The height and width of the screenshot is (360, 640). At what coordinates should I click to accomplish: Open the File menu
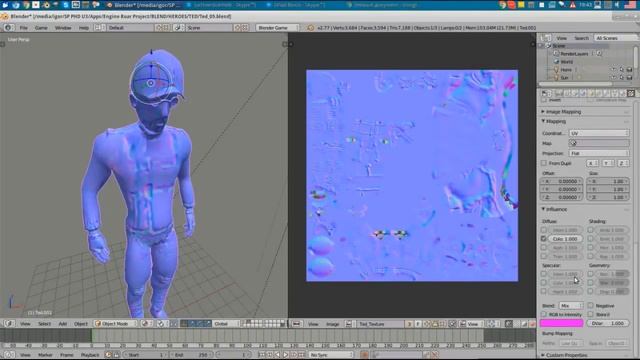24,28
